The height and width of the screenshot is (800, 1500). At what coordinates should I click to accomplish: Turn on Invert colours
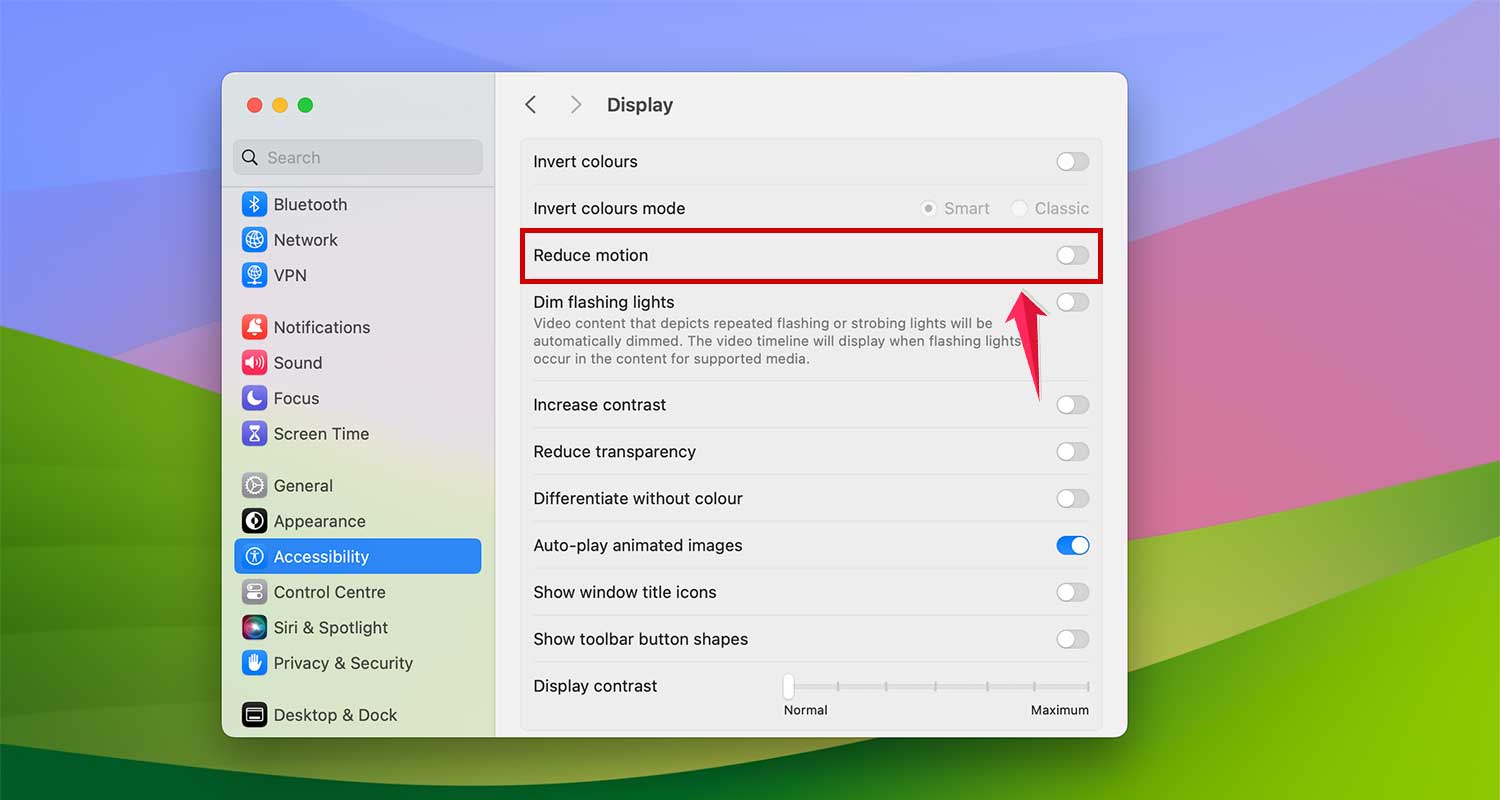click(x=1071, y=161)
